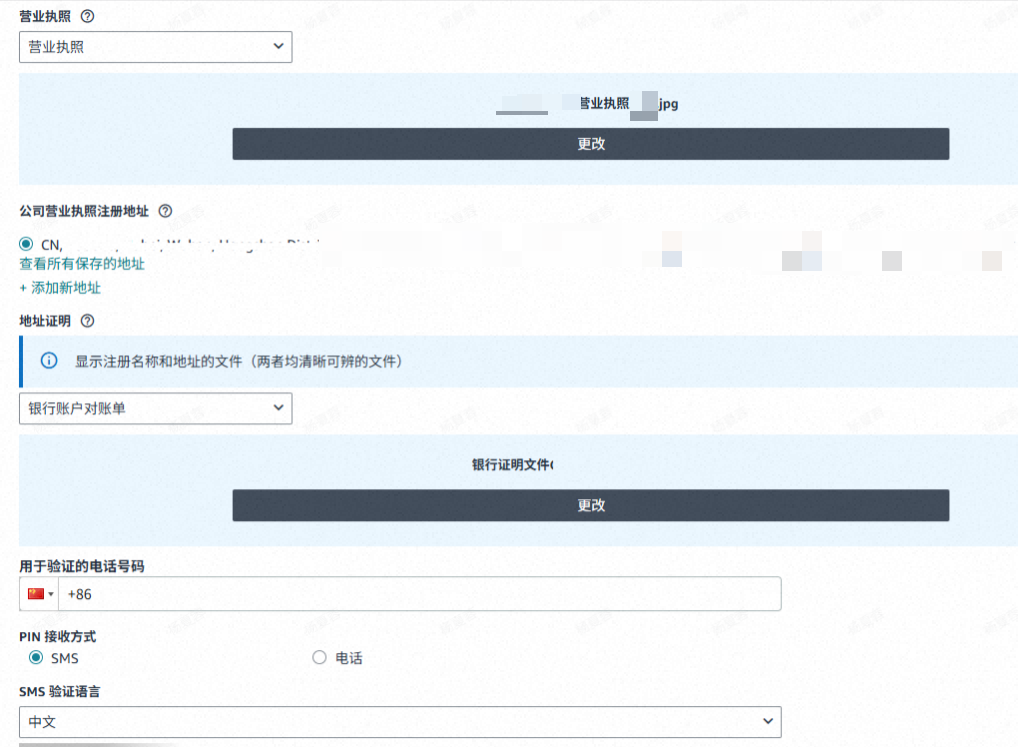The height and width of the screenshot is (747, 1018).
Task: Click + 添加新地址 link
Action: coord(60,288)
